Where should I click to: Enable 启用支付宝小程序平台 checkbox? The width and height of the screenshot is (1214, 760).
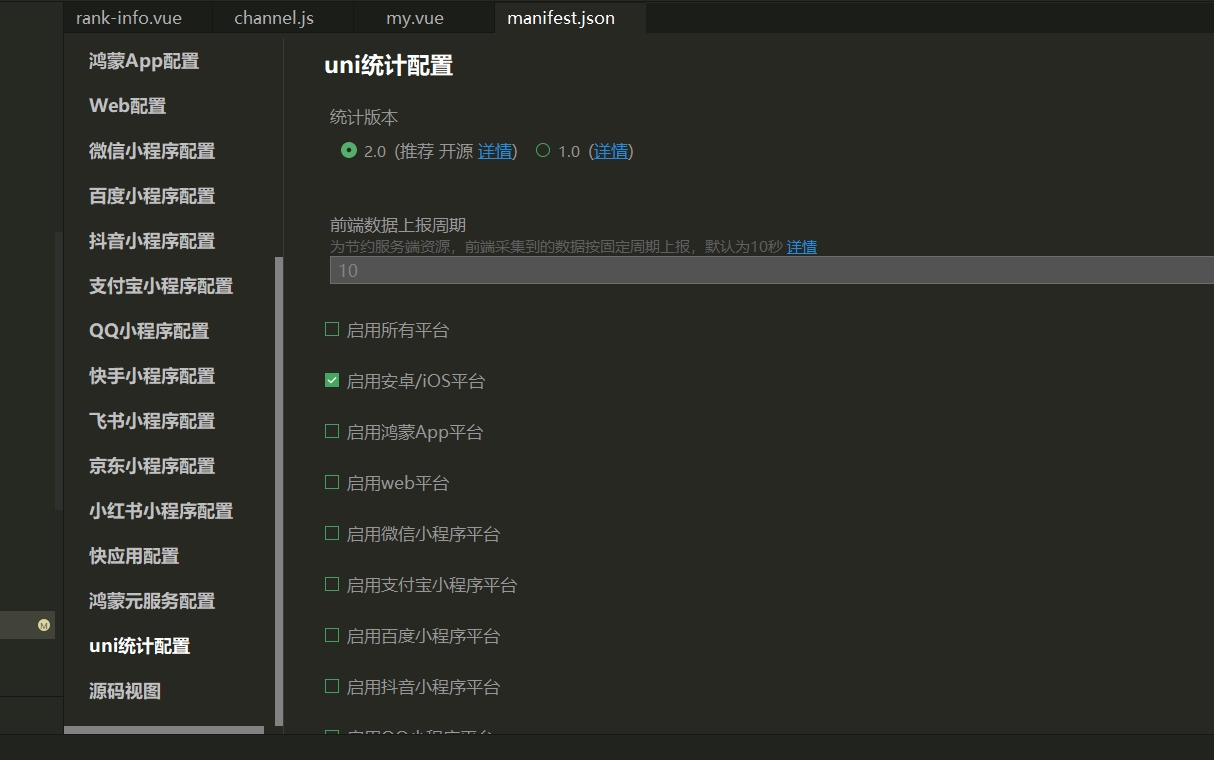(332, 584)
